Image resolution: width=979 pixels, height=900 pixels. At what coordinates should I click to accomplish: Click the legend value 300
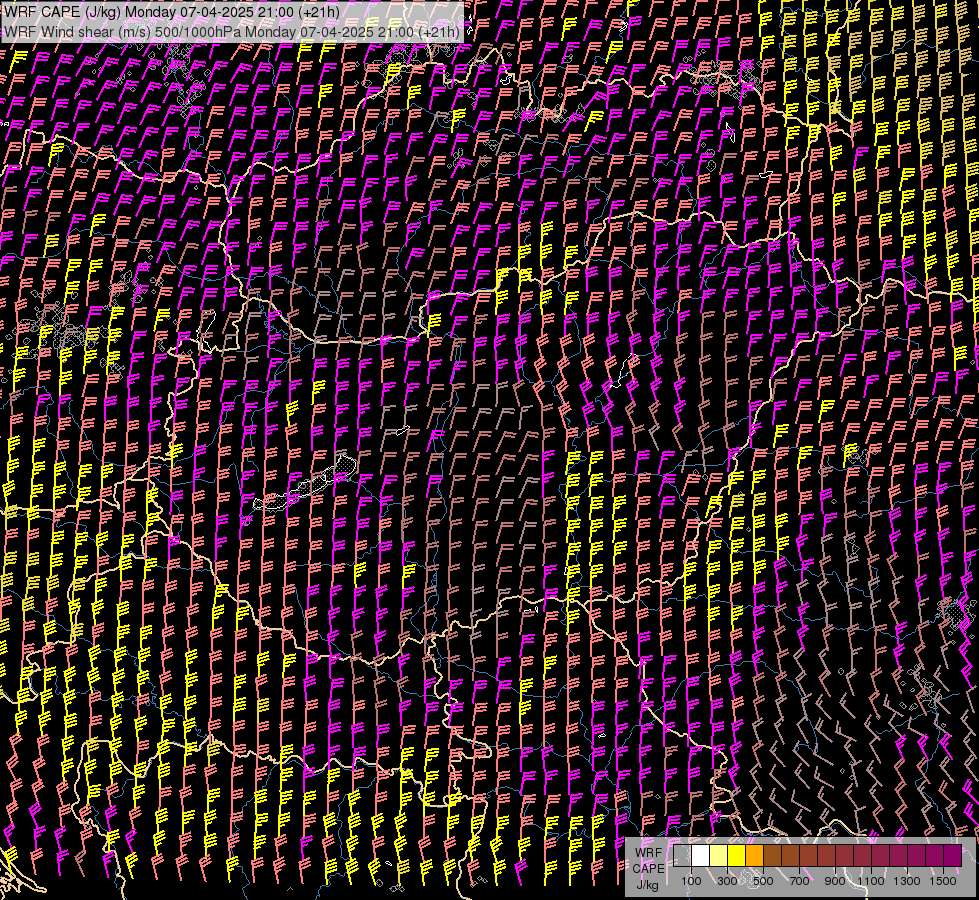click(727, 881)
